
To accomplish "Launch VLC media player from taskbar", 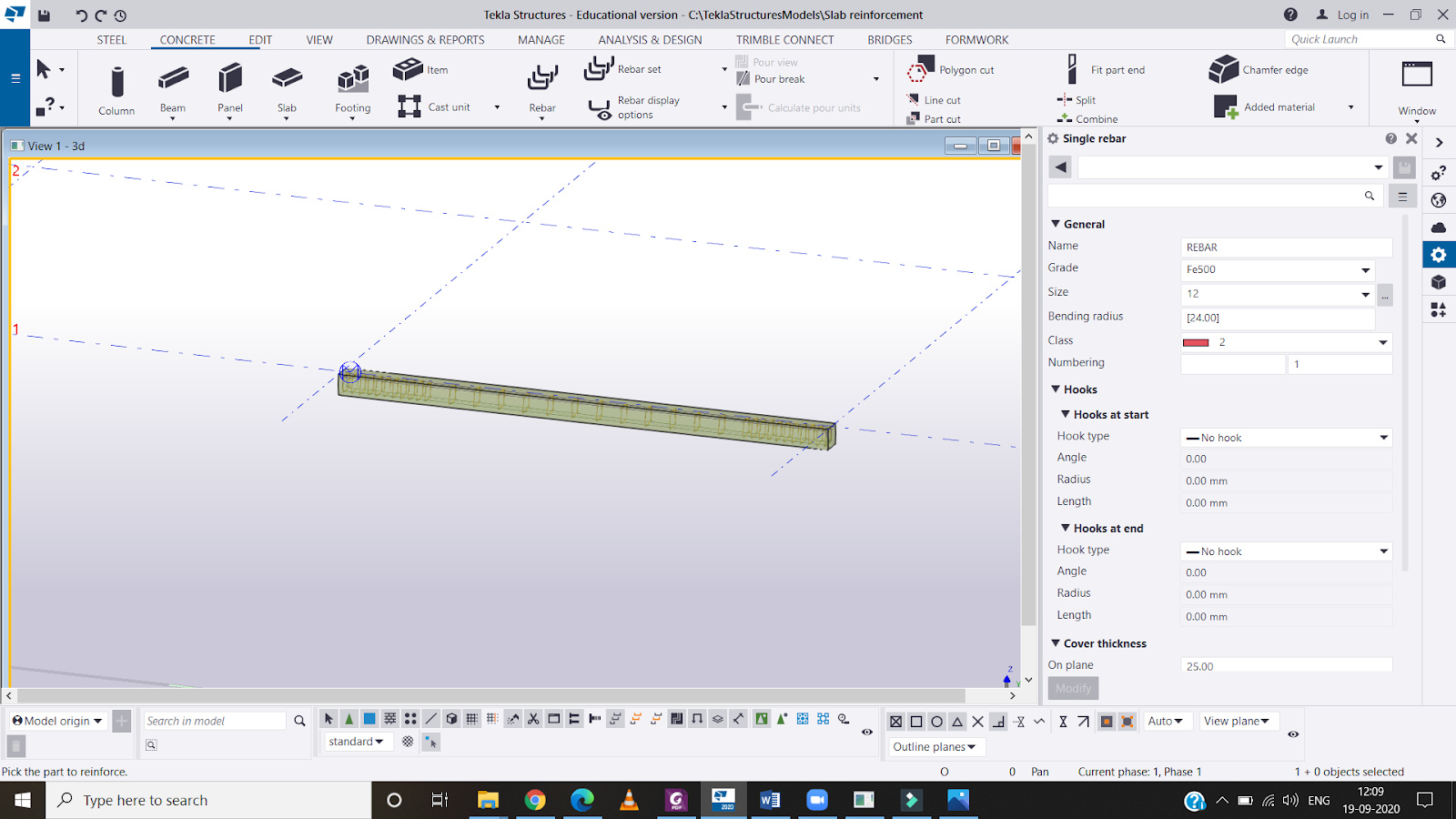I will click(629, 800).
